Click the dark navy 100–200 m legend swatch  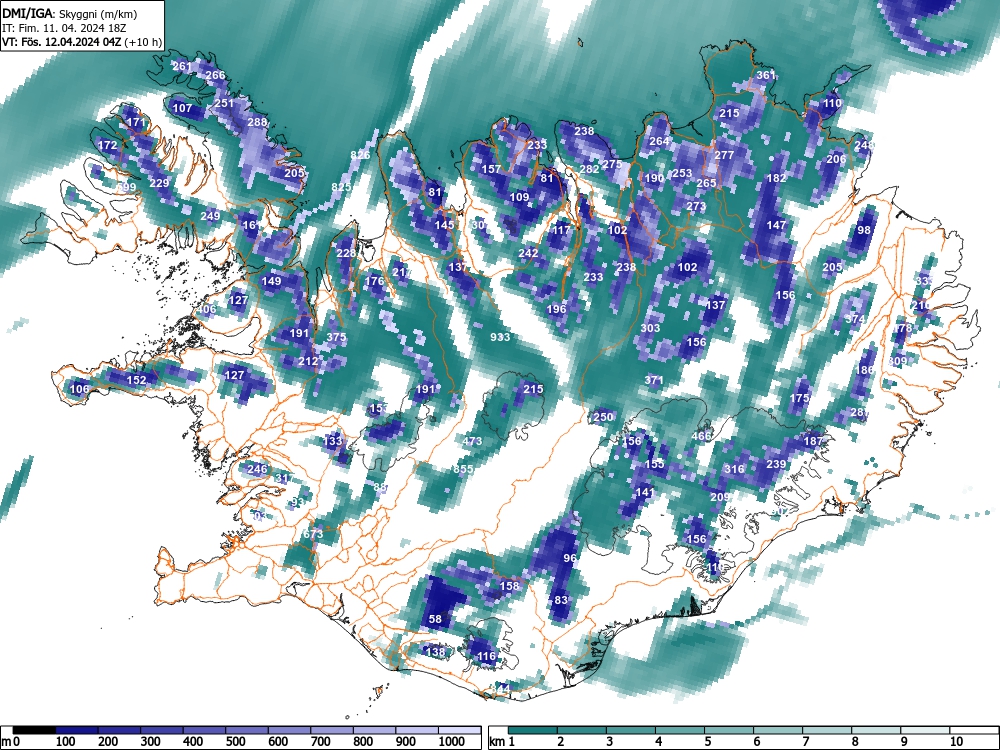[x=77, y=730]
